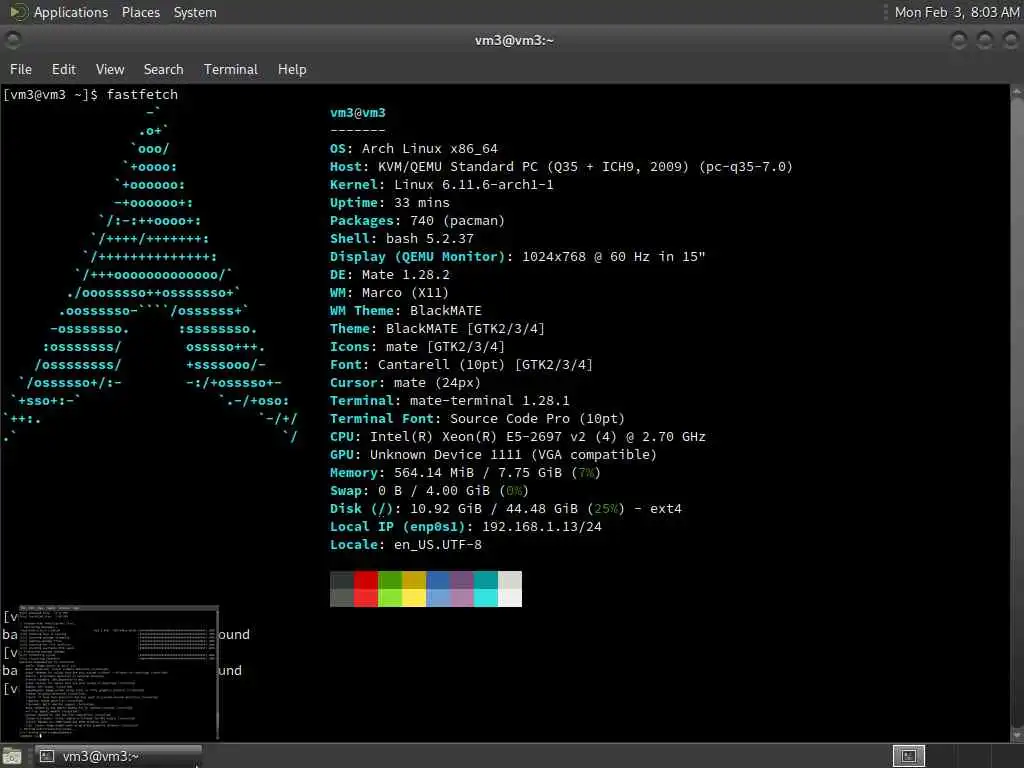
Task: Click the 'OS: Arch Linux x86_64' line
Action: (x=414, y=149)
